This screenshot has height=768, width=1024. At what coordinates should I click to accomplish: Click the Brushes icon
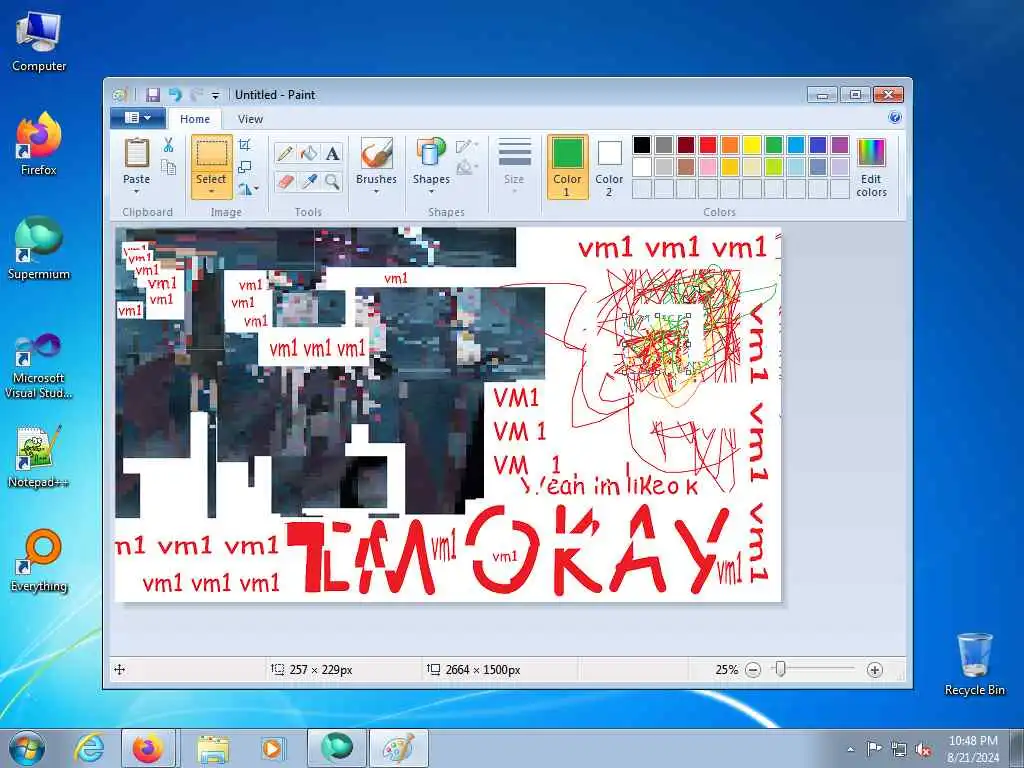click(376, 153)
